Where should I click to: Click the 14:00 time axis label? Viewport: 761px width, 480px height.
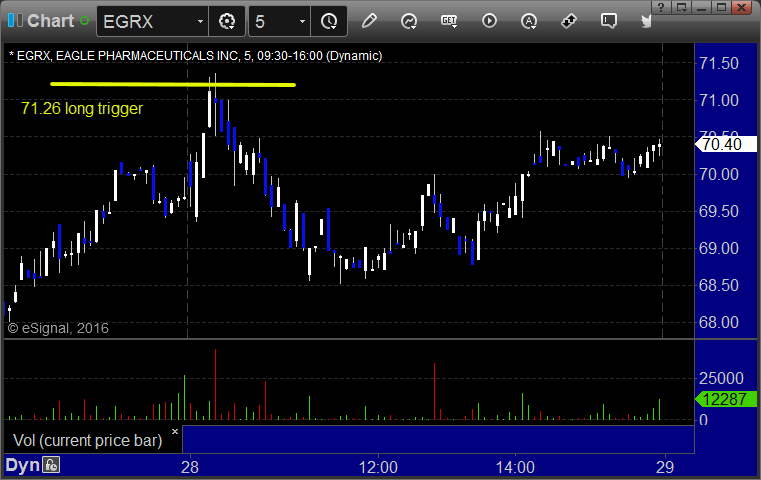[x=515, y=467]
